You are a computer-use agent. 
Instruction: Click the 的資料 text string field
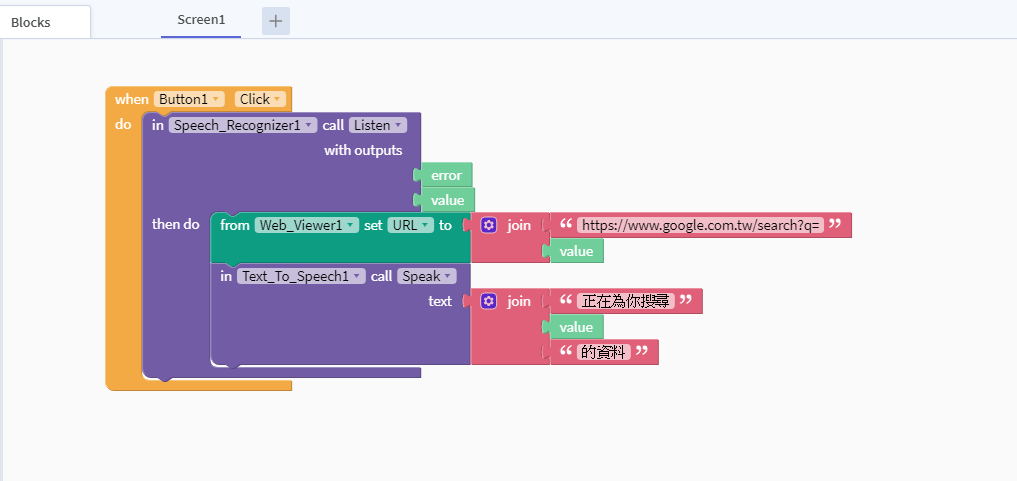[x=604, y=352]
